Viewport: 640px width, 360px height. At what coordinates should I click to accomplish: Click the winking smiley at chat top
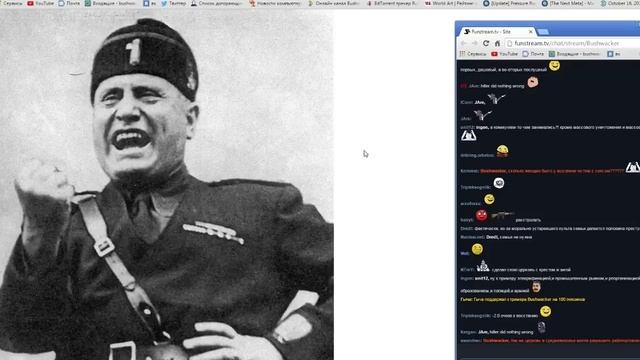pyautogui.click(x=554, y=65)
